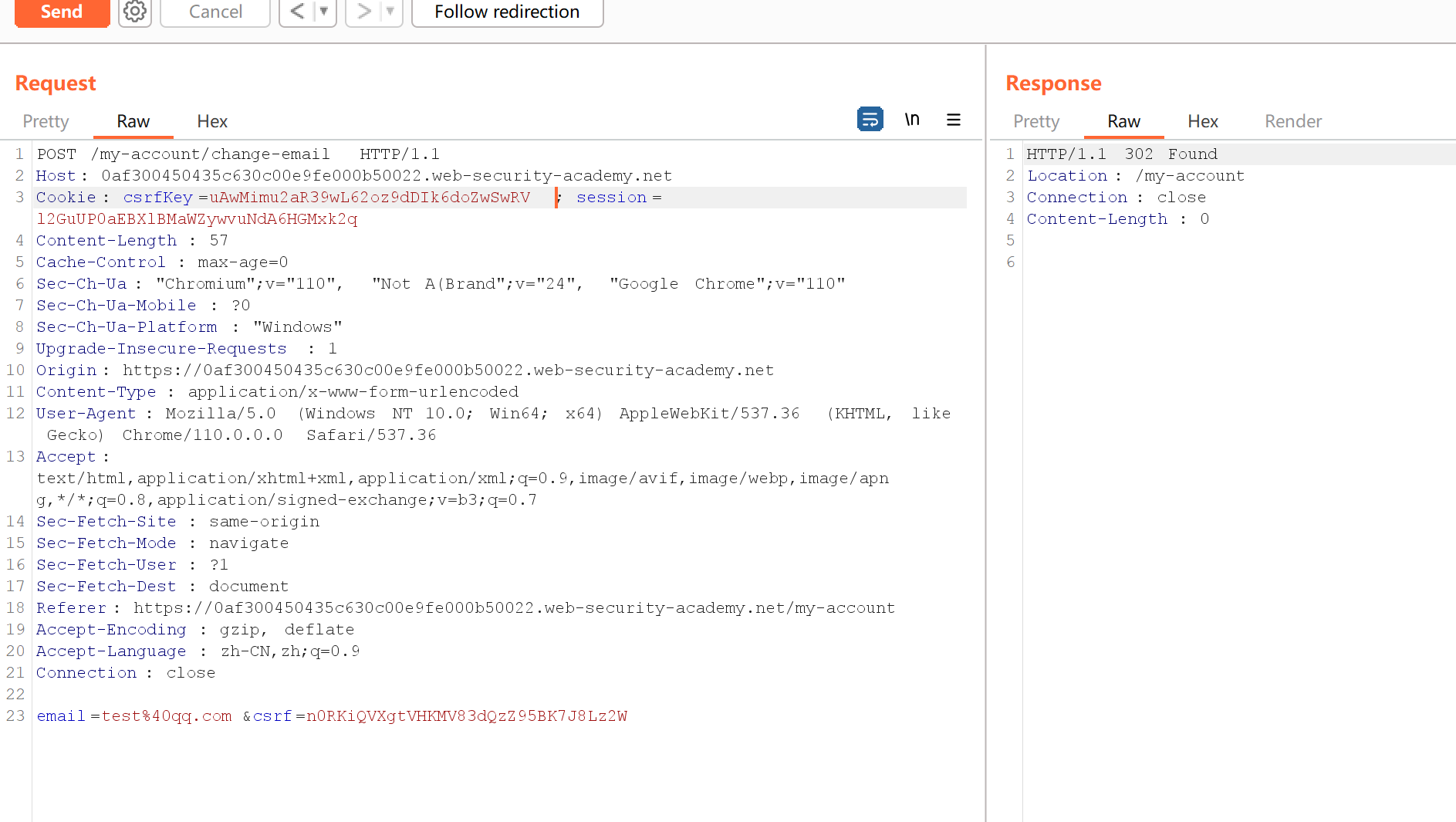
Task: Click the Send button
Action: point(62,12)
